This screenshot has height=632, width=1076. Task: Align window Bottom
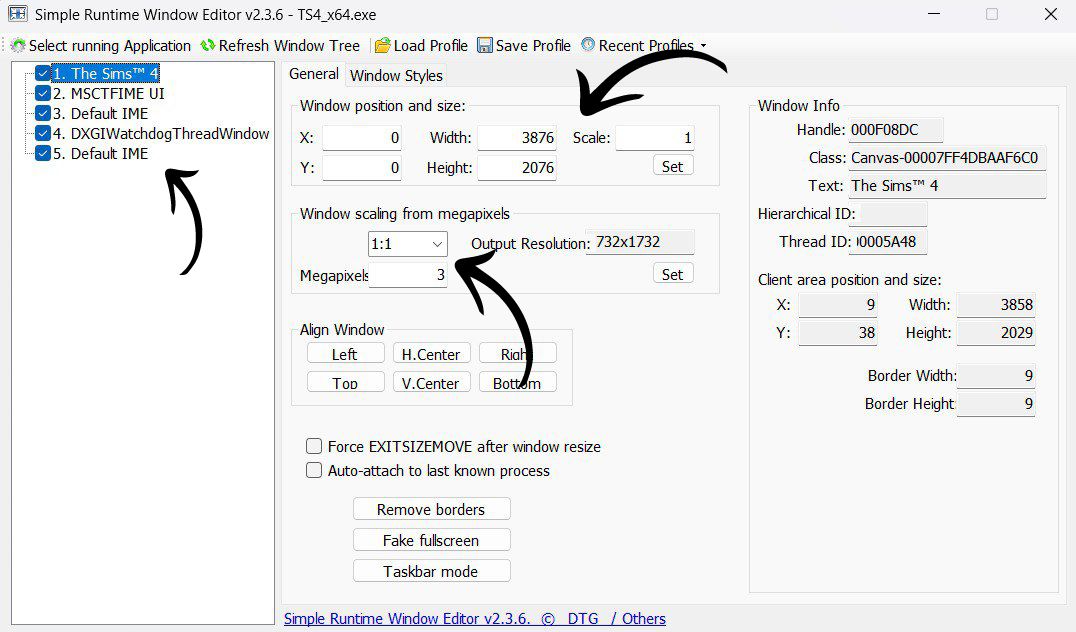click(x=517, y=383)
